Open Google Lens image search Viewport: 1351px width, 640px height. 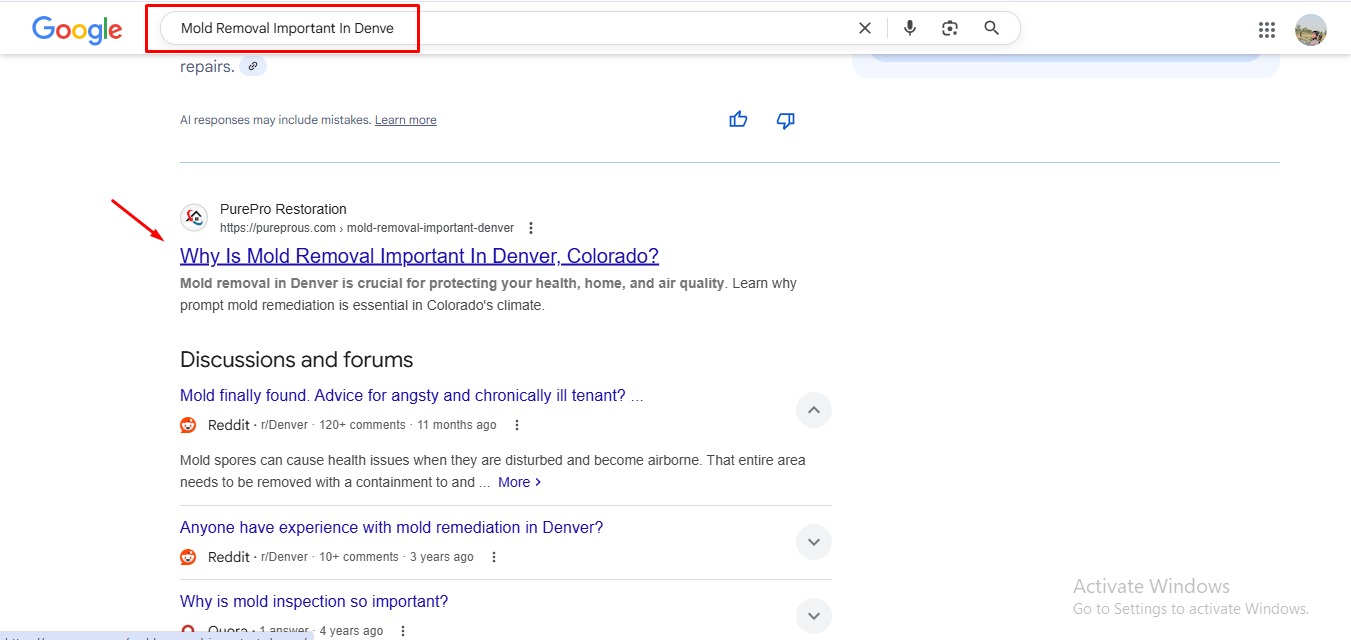click(x=950, y=28)
